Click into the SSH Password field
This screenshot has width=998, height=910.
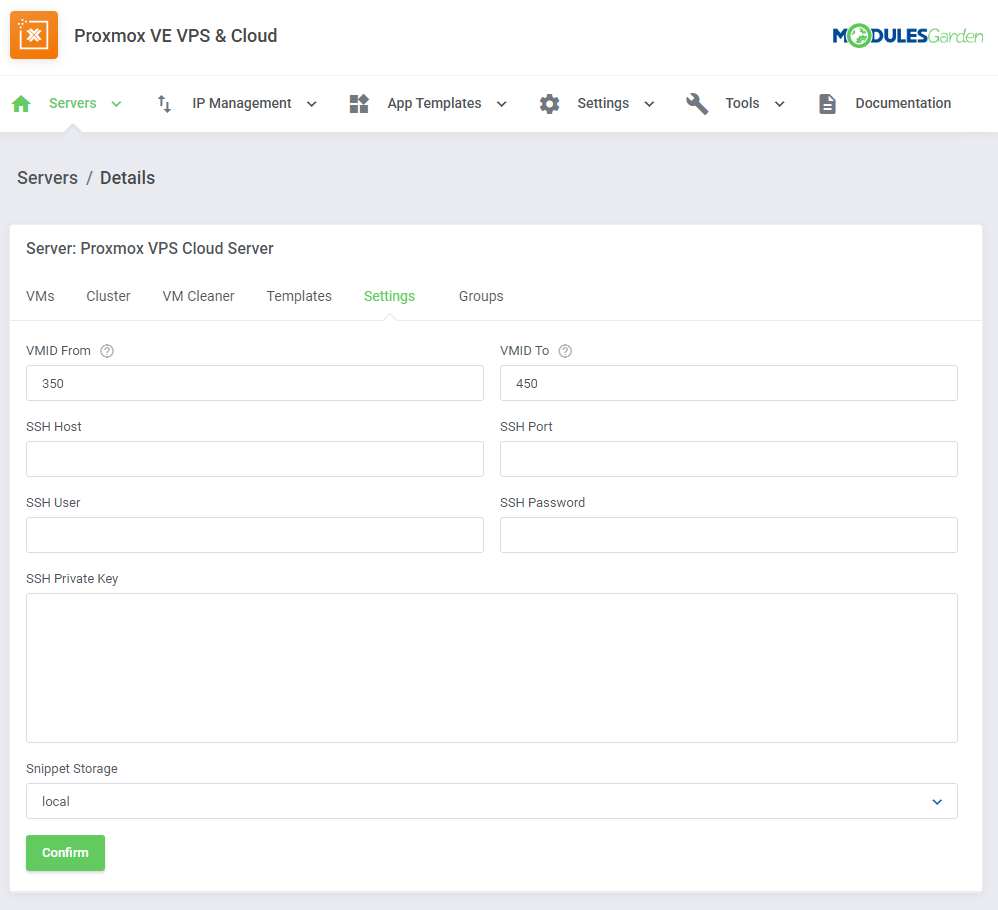(x=729, y=535)
